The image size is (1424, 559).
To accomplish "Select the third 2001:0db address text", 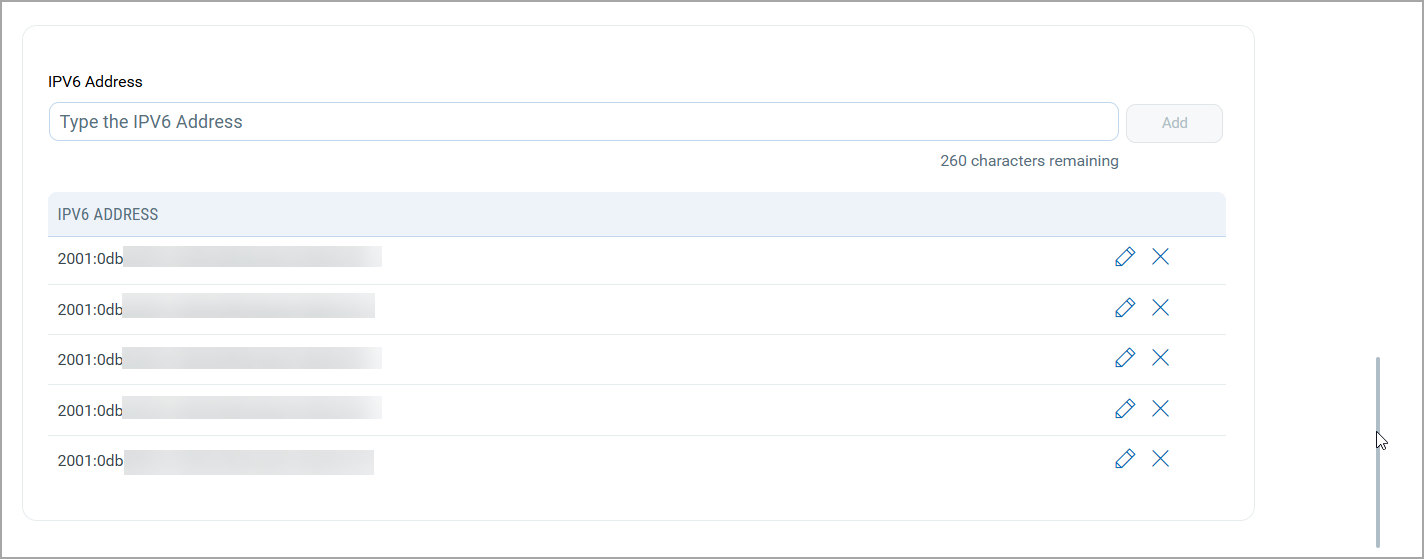I will click(90, 359).
